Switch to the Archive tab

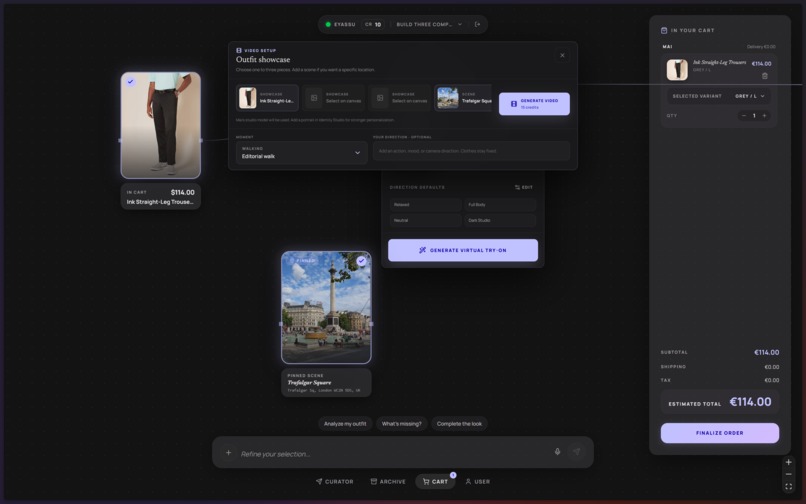pyautogui.click(x=388, y=481)
